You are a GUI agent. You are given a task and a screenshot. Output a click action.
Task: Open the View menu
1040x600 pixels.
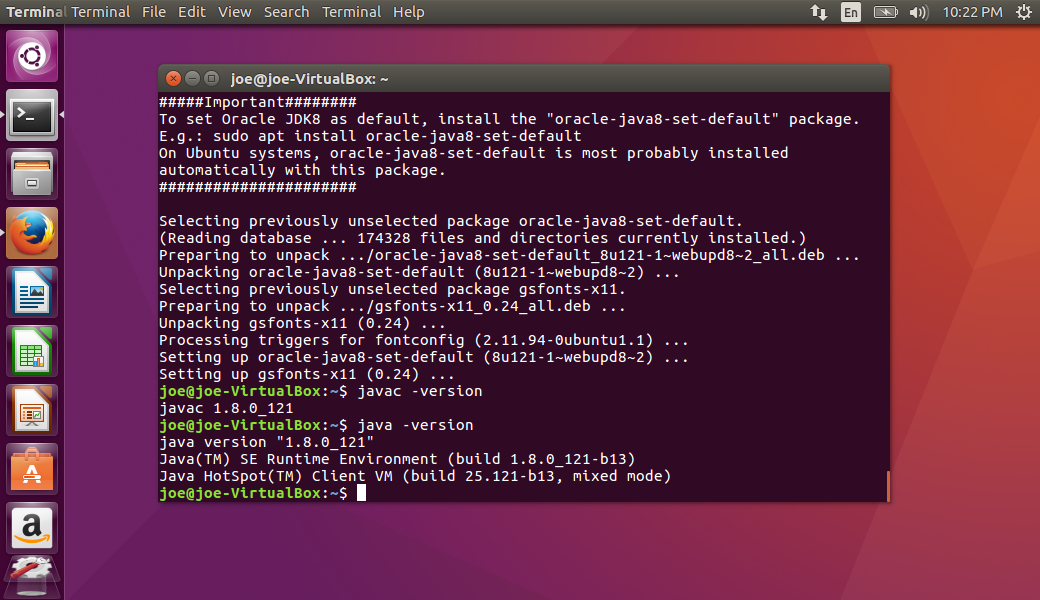pyautogui.click(x=235, y=12)
